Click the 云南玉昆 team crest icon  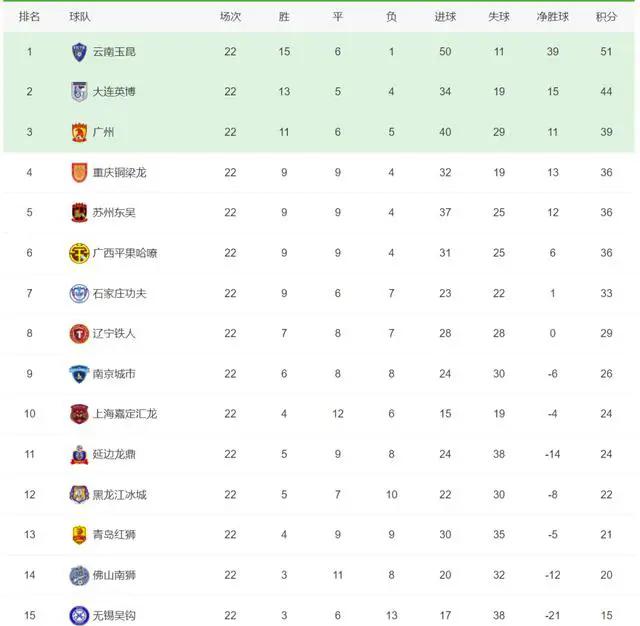coord(79,52)
